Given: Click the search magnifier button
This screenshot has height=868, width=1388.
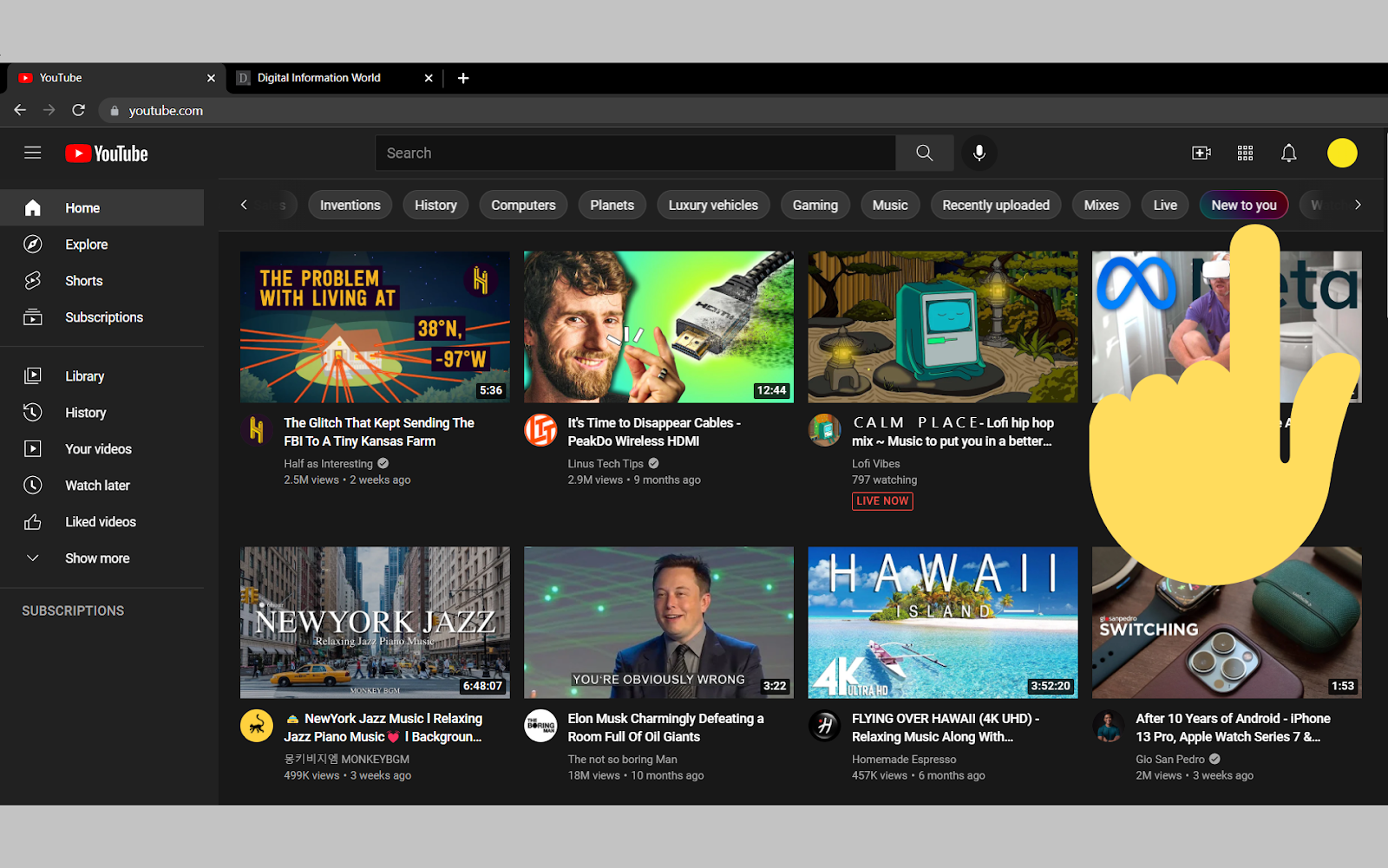Looking at the screenshot, I should (925, 153).
